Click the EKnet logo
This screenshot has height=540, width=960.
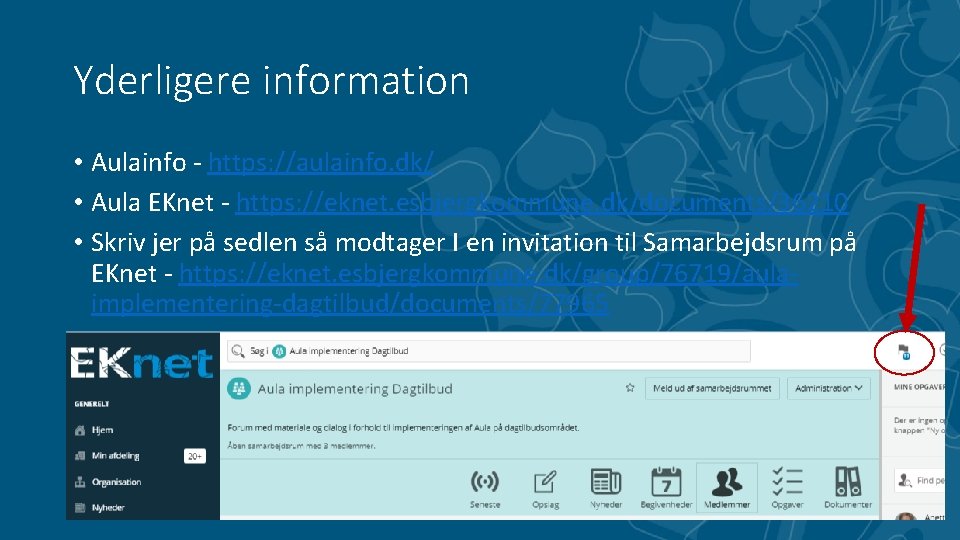[141, 362]
